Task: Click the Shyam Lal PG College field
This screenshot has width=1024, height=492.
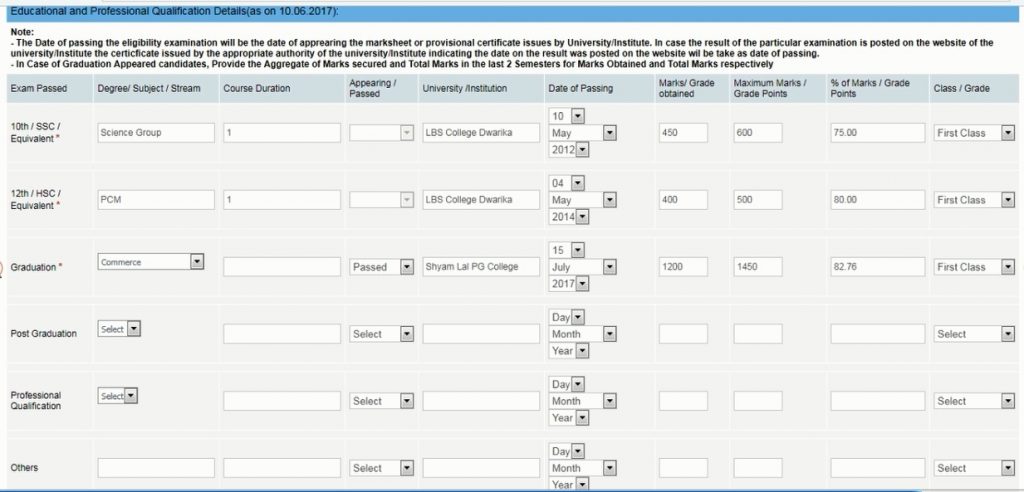Action: (481, 267)
